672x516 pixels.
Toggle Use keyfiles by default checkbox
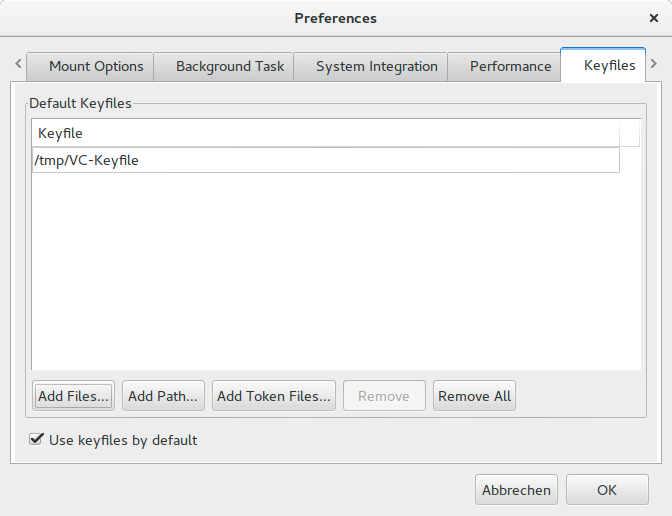[37, 440]
